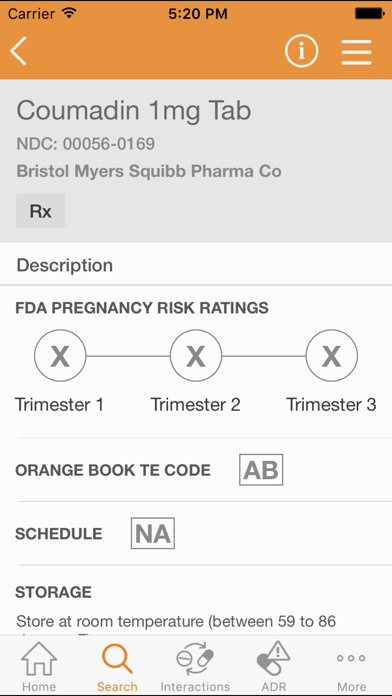392x696 pixels.
Task: Tap the Rx badge
Action: pyautogui.click(x=41, y=211)
